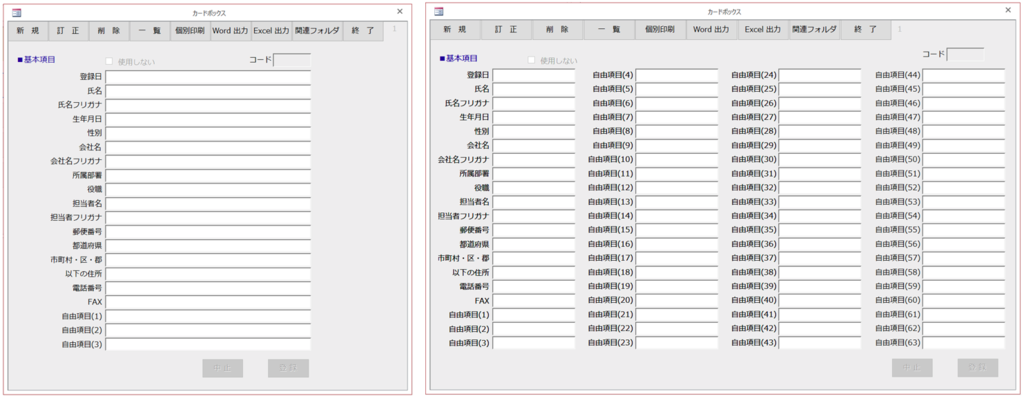This screenshot has height=398, width=1024.
Task: Click the コード field in left window
Action: [292, 60]
